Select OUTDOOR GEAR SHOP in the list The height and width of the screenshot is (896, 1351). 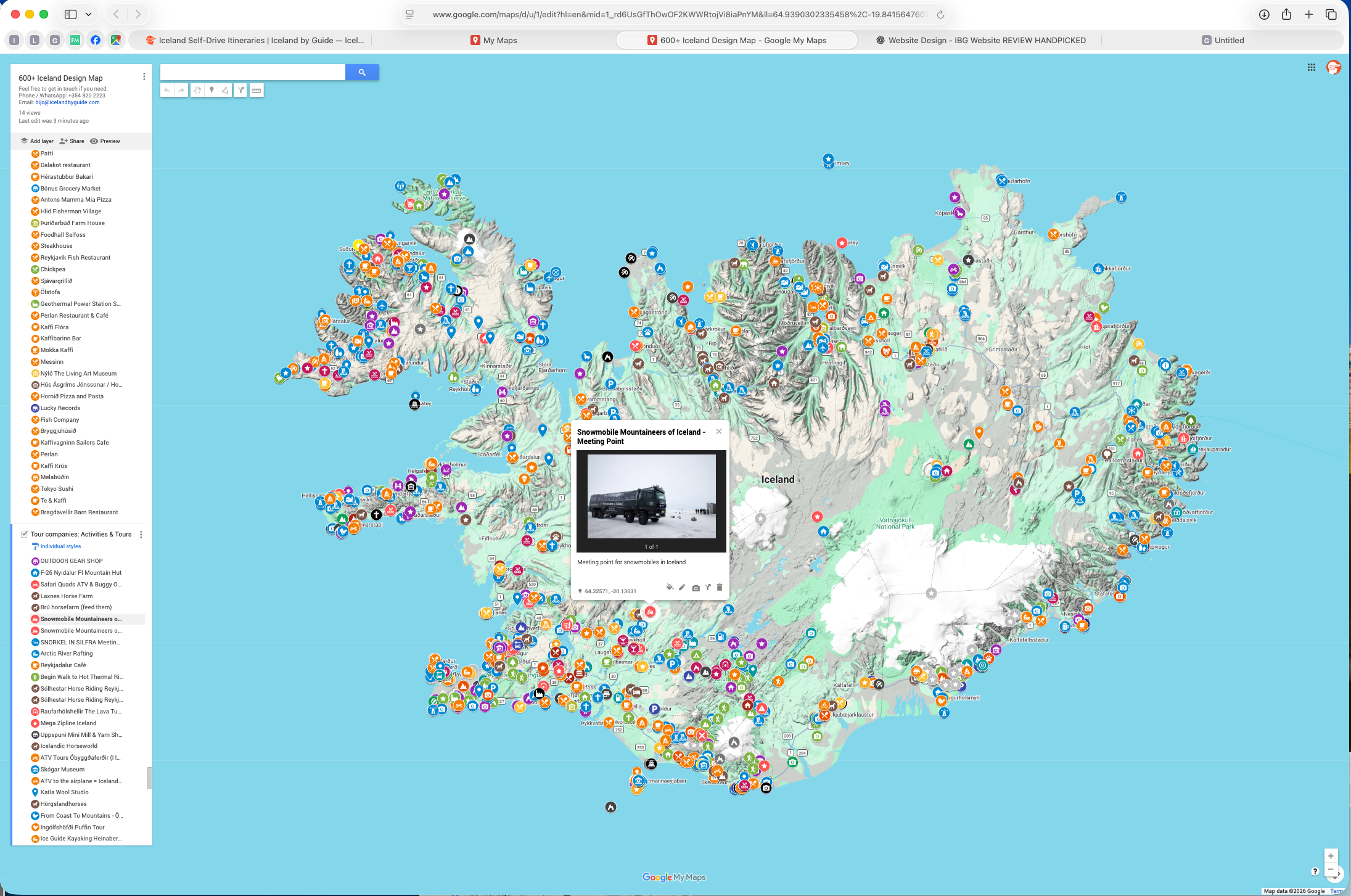(72, 561)
